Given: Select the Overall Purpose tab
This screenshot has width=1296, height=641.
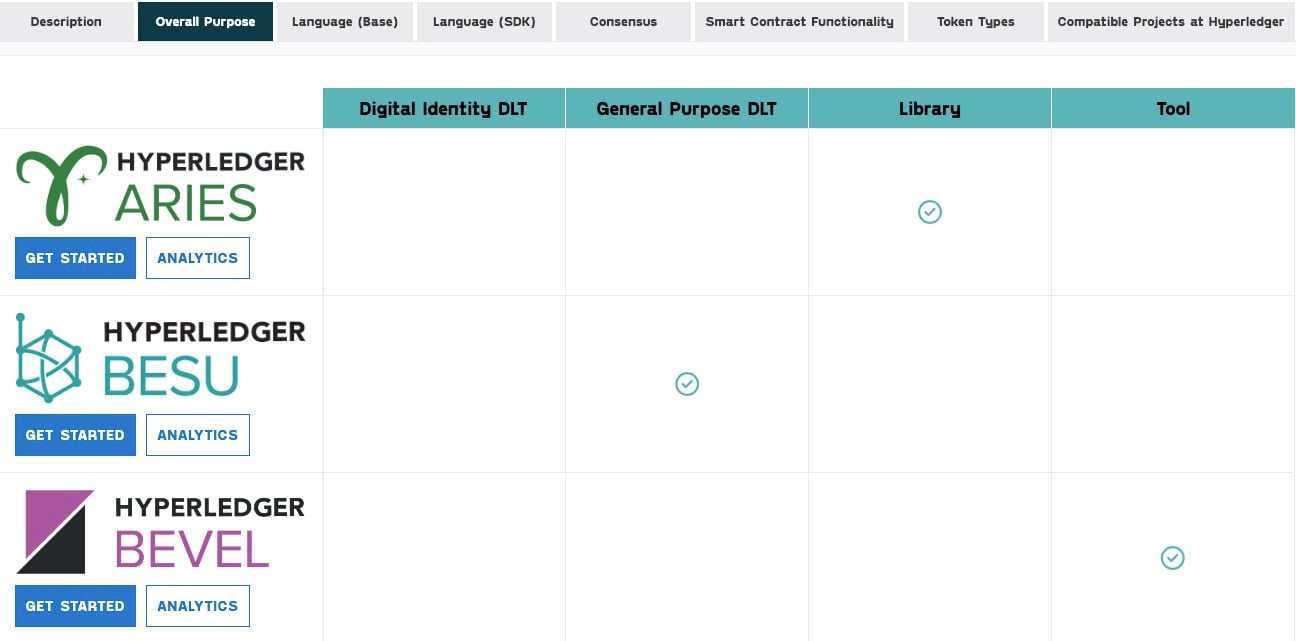Looking at the screenshot, I should (x=205, y=21).
